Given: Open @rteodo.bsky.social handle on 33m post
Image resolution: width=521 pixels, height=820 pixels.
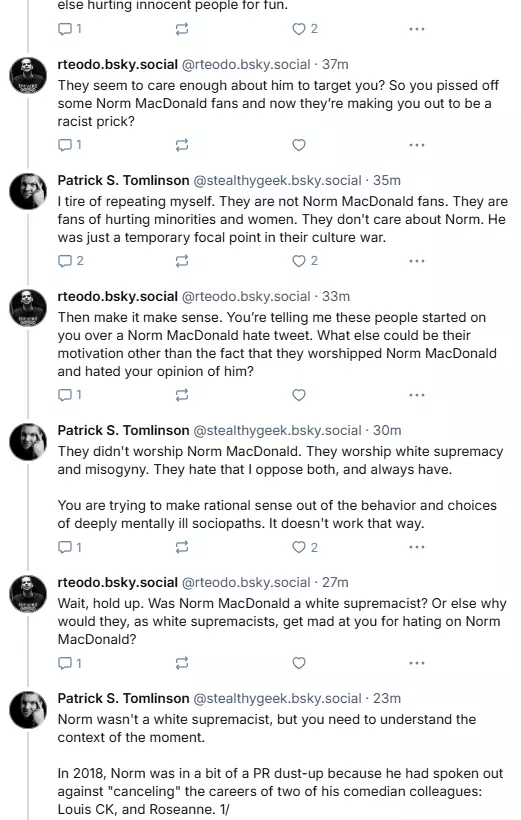Looking at the screenshot, I should tap(246, 297).
